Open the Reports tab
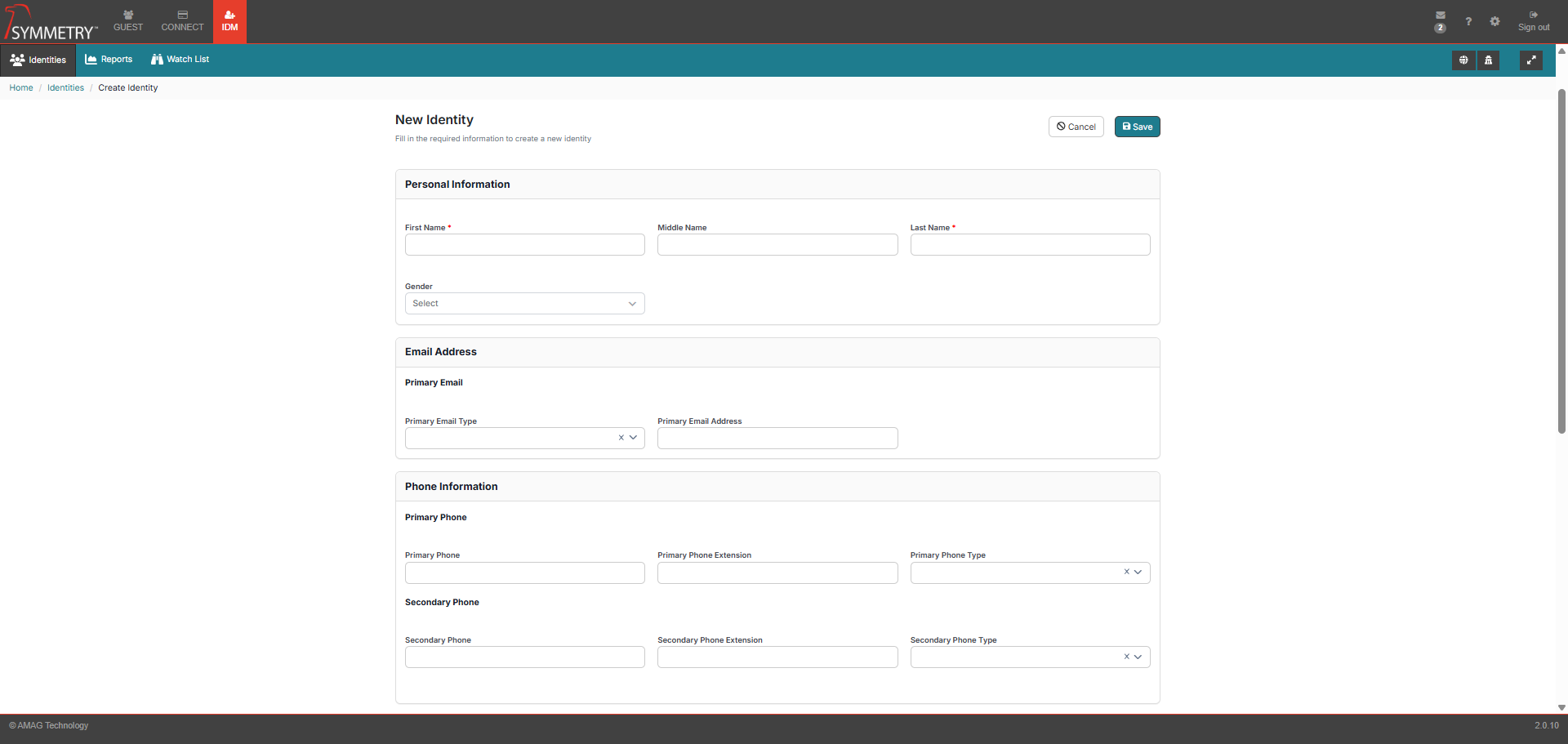Viewport: 1568px width, 744px height. coord(109,60)
